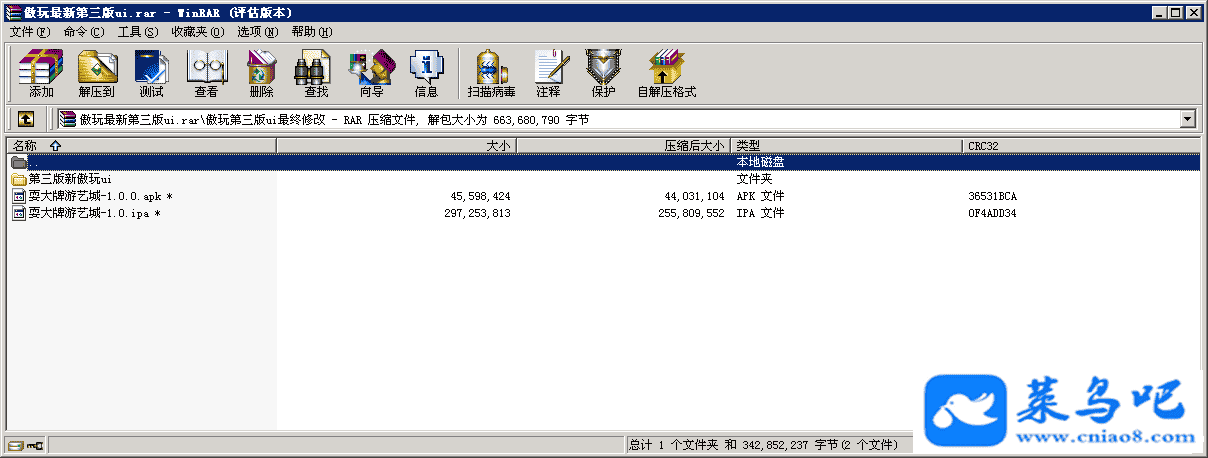Screen dimensions: 1208x458
Task: Click the drive icon in the status bar
Action: click(14, 445)
